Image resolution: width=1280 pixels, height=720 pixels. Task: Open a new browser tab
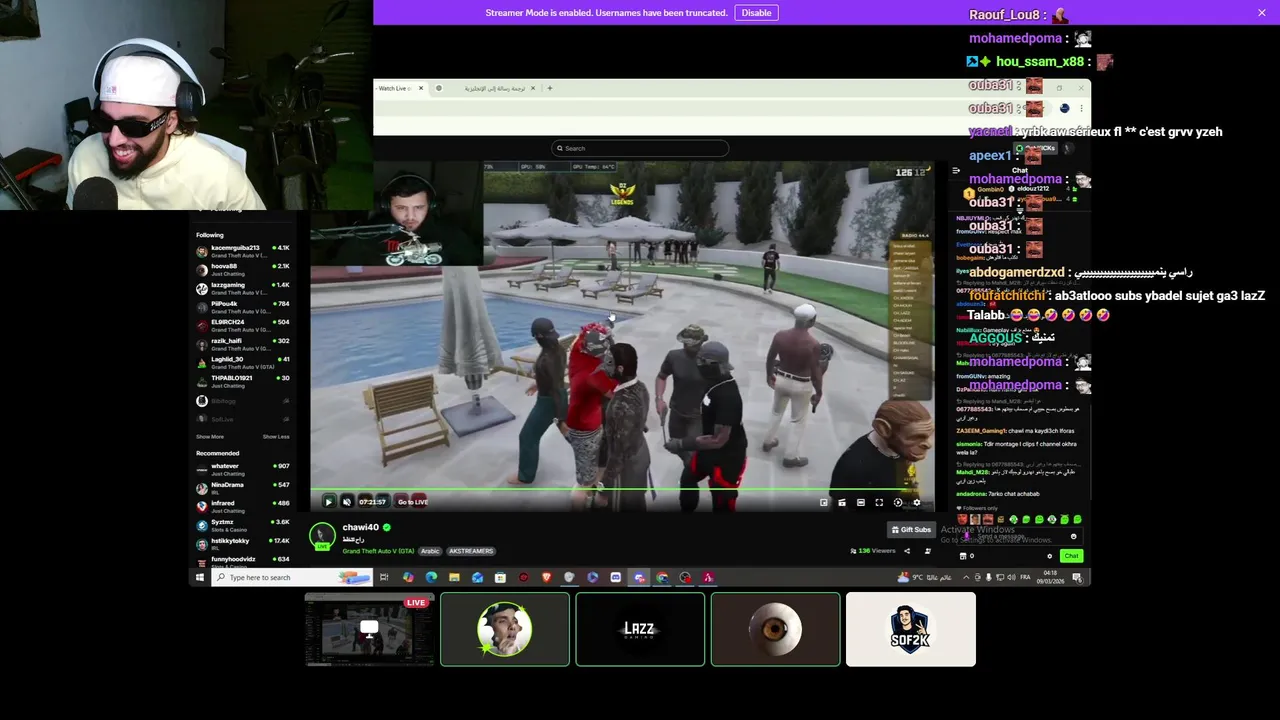(549, 88)
